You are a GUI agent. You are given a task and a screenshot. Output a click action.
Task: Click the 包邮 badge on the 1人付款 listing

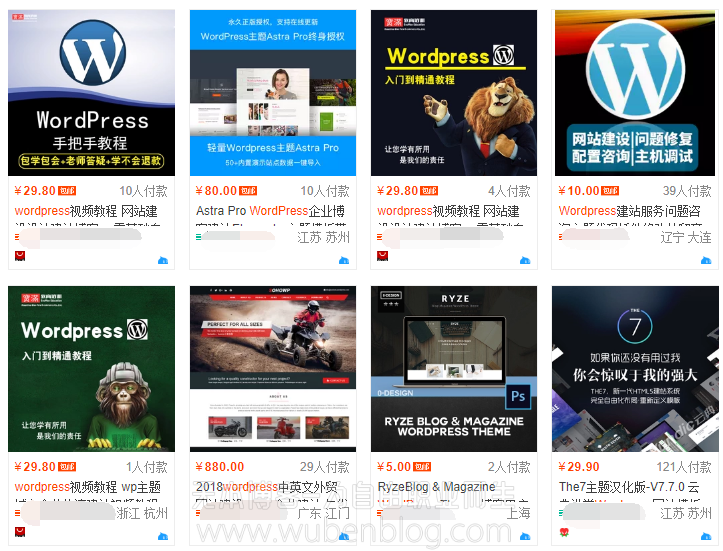click(x=67, y=467)
